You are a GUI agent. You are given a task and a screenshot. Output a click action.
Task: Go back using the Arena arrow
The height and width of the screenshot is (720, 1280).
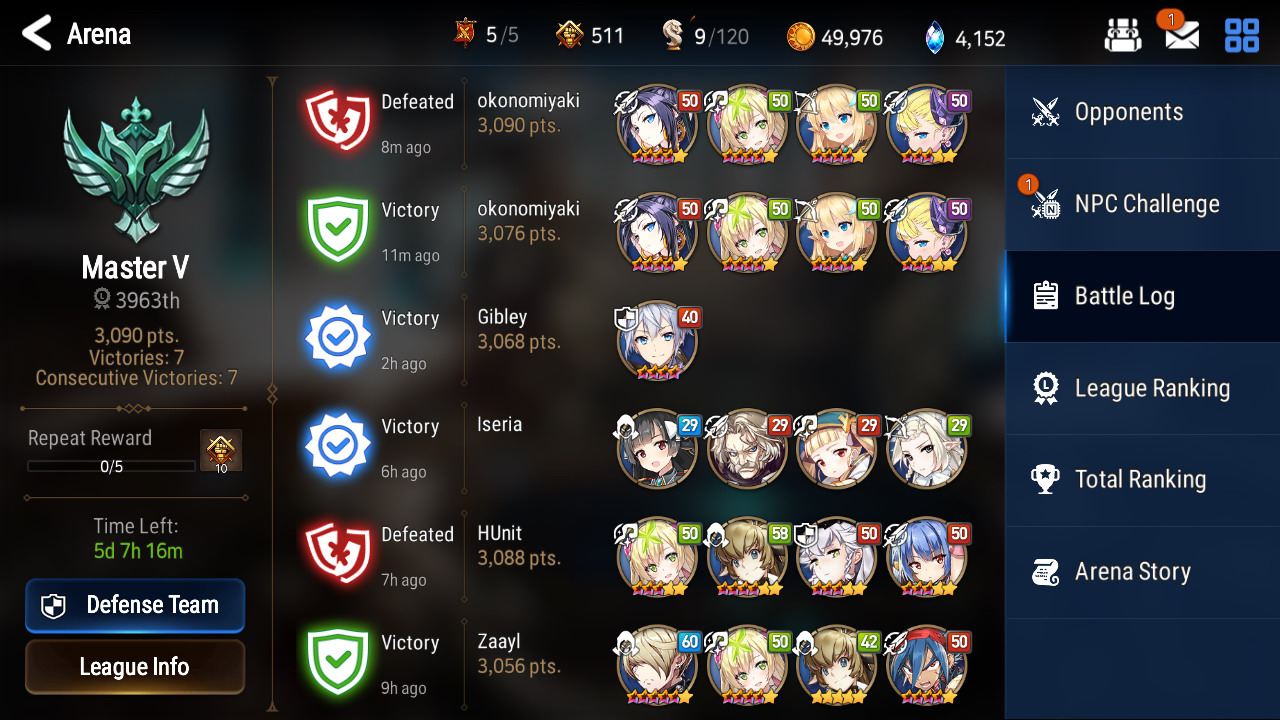(37, 34)
